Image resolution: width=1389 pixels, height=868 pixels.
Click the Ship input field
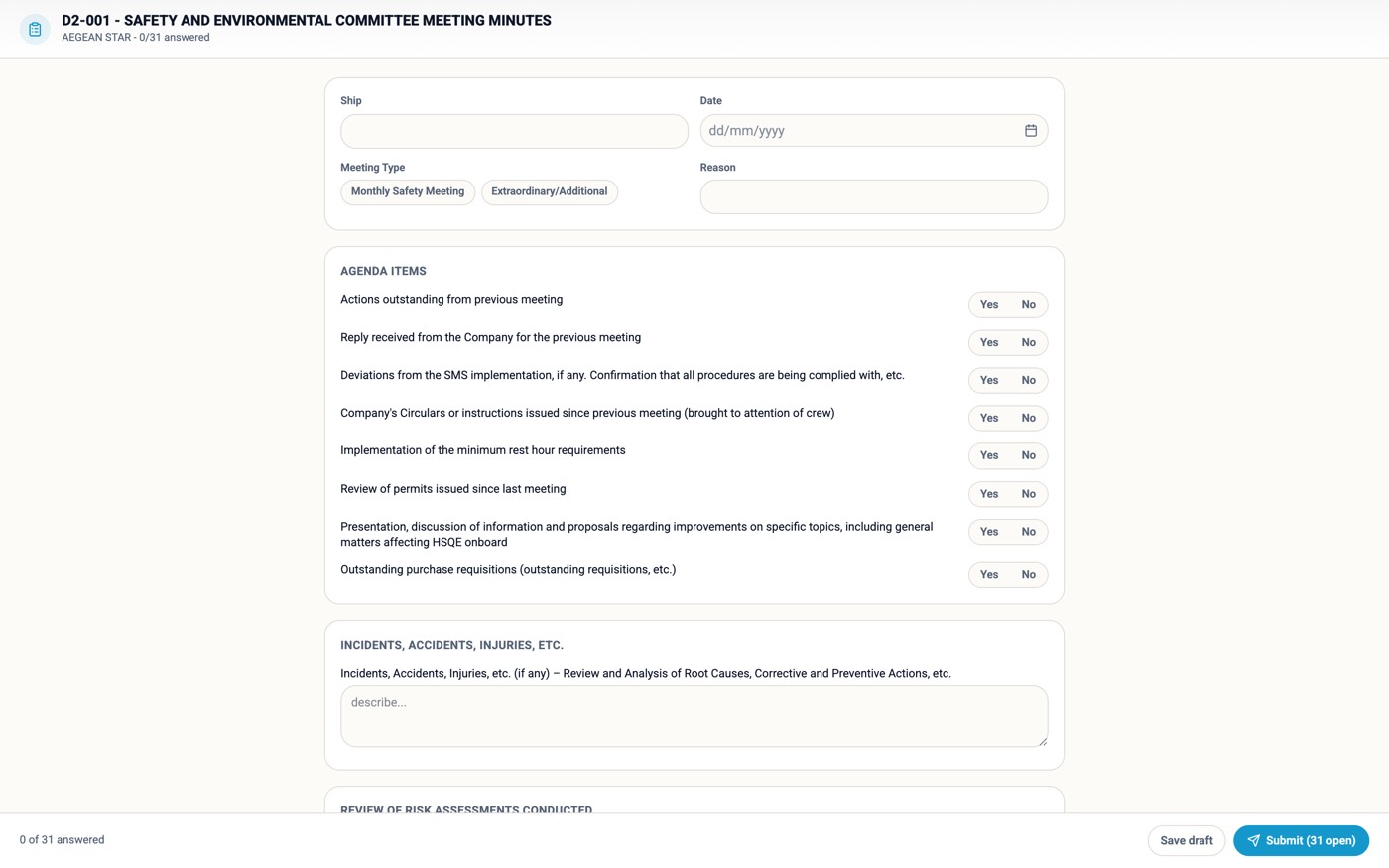click(514, 131)
